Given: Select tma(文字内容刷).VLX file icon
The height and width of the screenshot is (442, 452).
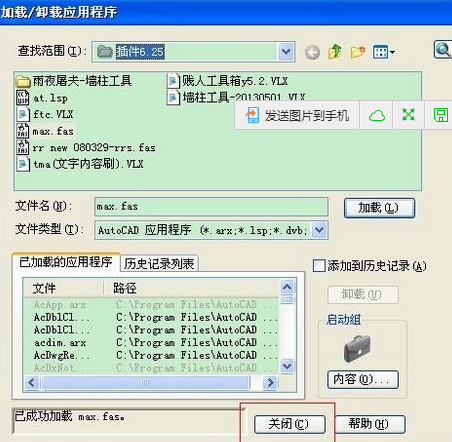Looking at the screenshot, I should point(23,164).
